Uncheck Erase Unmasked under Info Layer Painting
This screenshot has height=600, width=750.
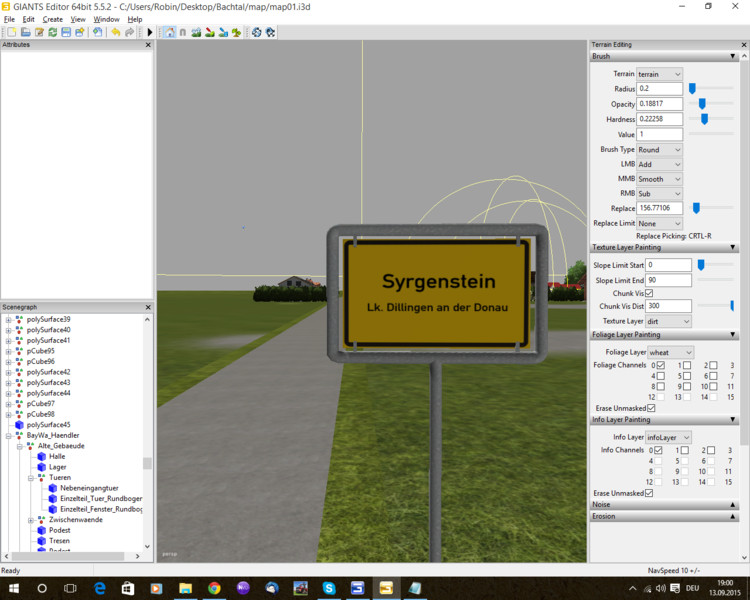click(651, 493)
